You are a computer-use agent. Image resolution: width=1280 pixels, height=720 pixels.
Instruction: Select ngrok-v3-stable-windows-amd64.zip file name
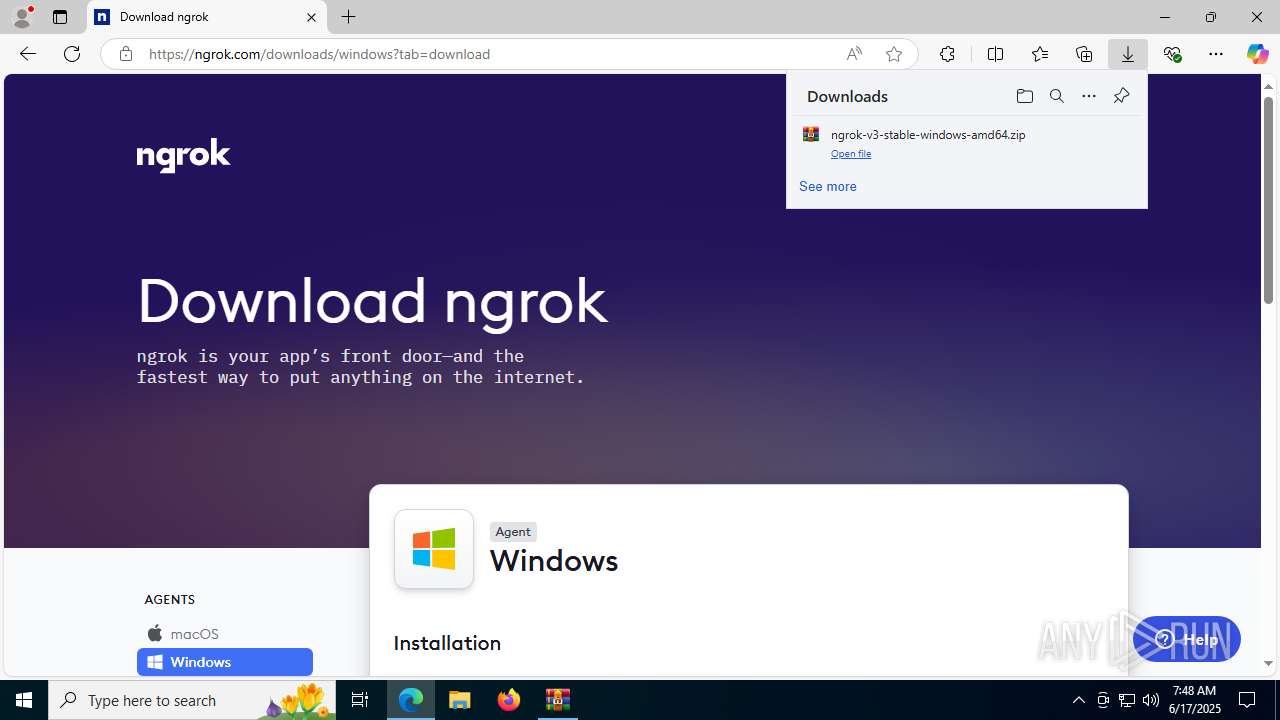pyautogui.click(x=928, y=134)
